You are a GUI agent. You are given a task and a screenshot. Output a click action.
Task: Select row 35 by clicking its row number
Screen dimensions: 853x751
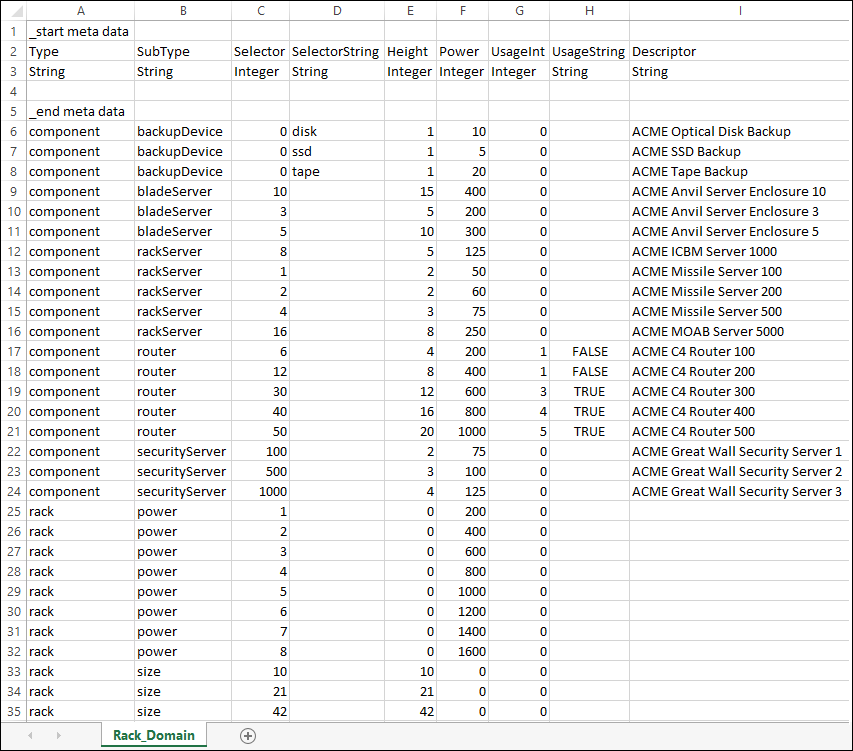tap(14, 711)
